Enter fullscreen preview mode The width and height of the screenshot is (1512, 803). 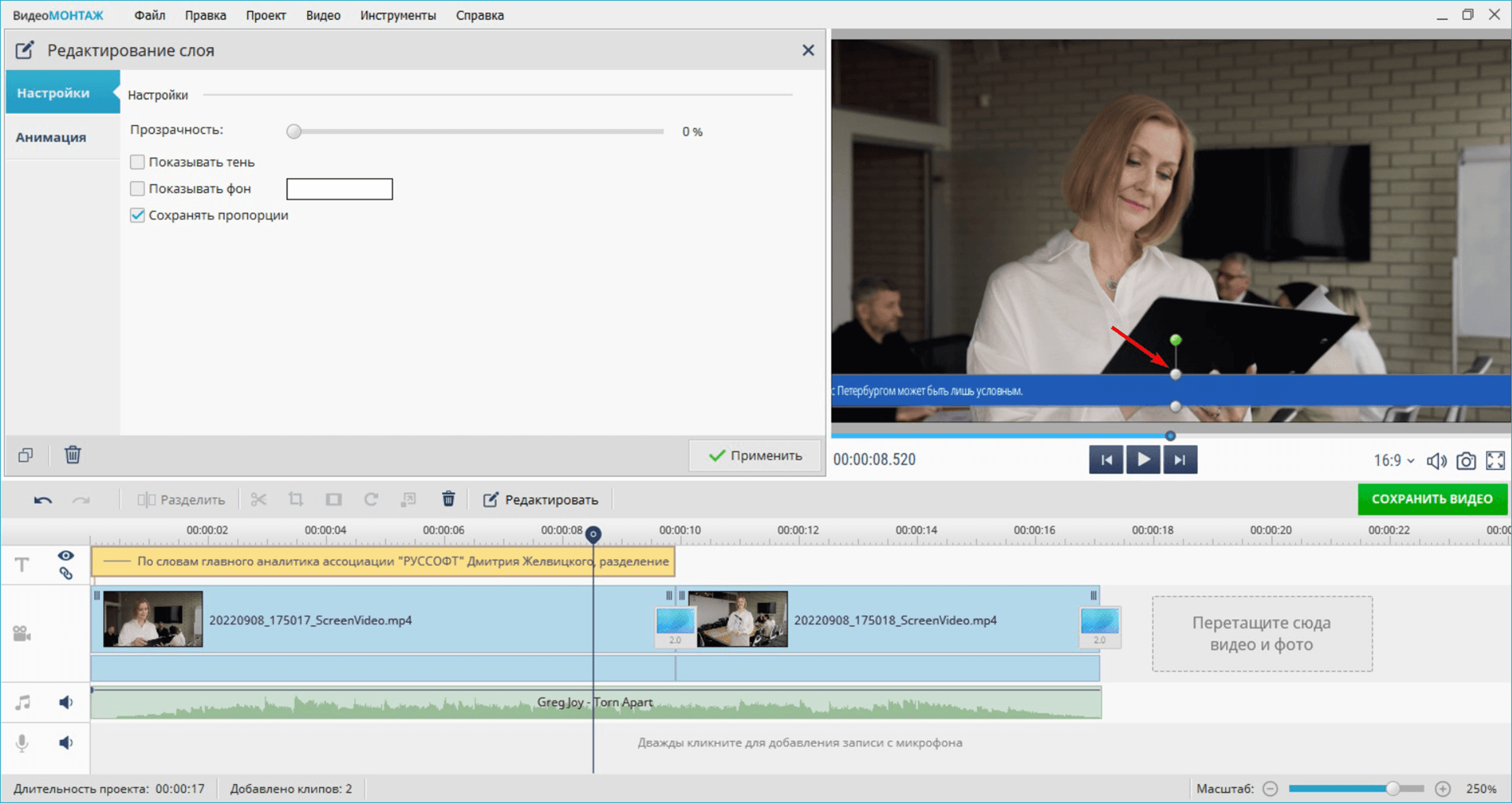(1495, 461)
